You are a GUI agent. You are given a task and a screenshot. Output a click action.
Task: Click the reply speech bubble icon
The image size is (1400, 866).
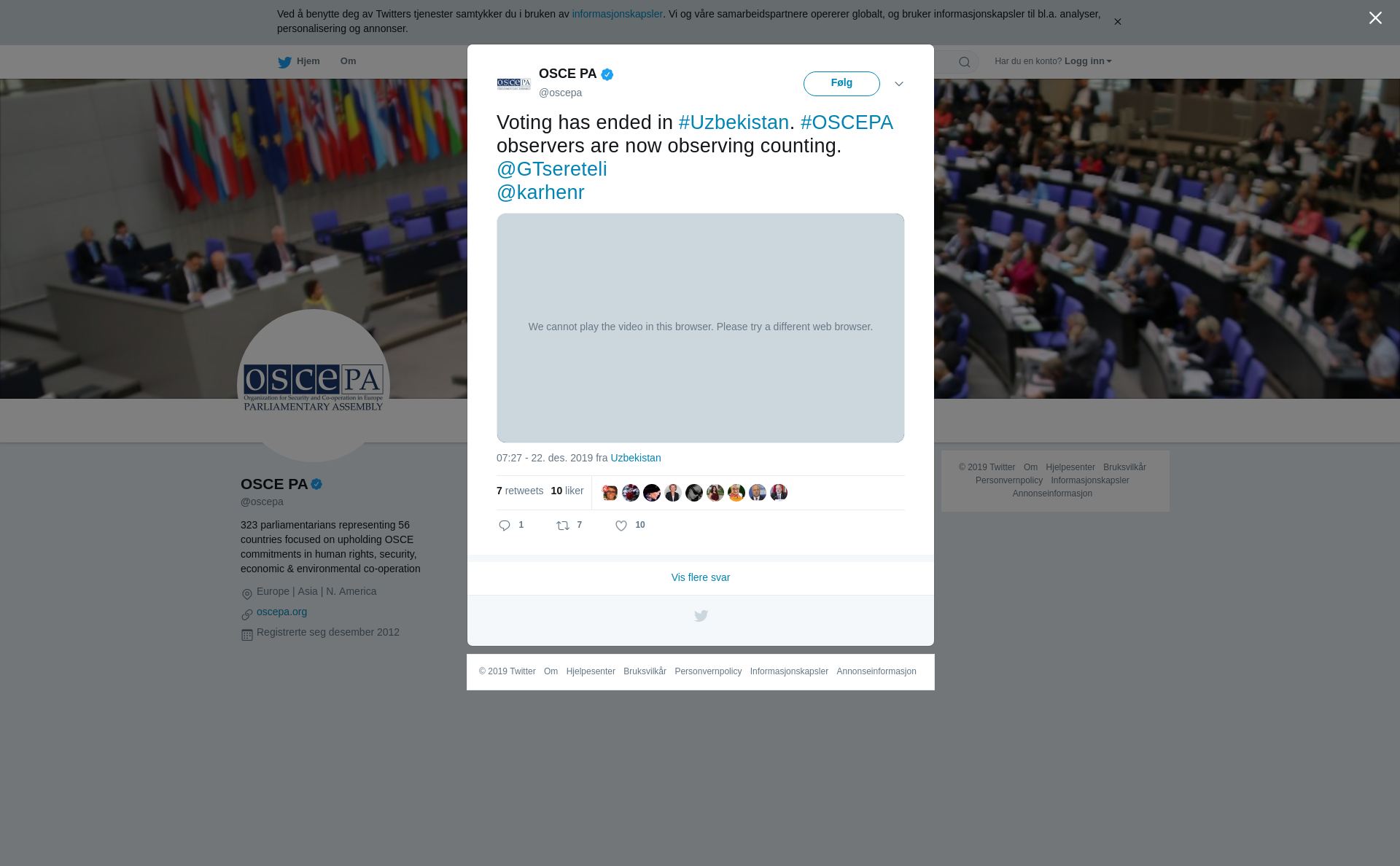(505, 526)
